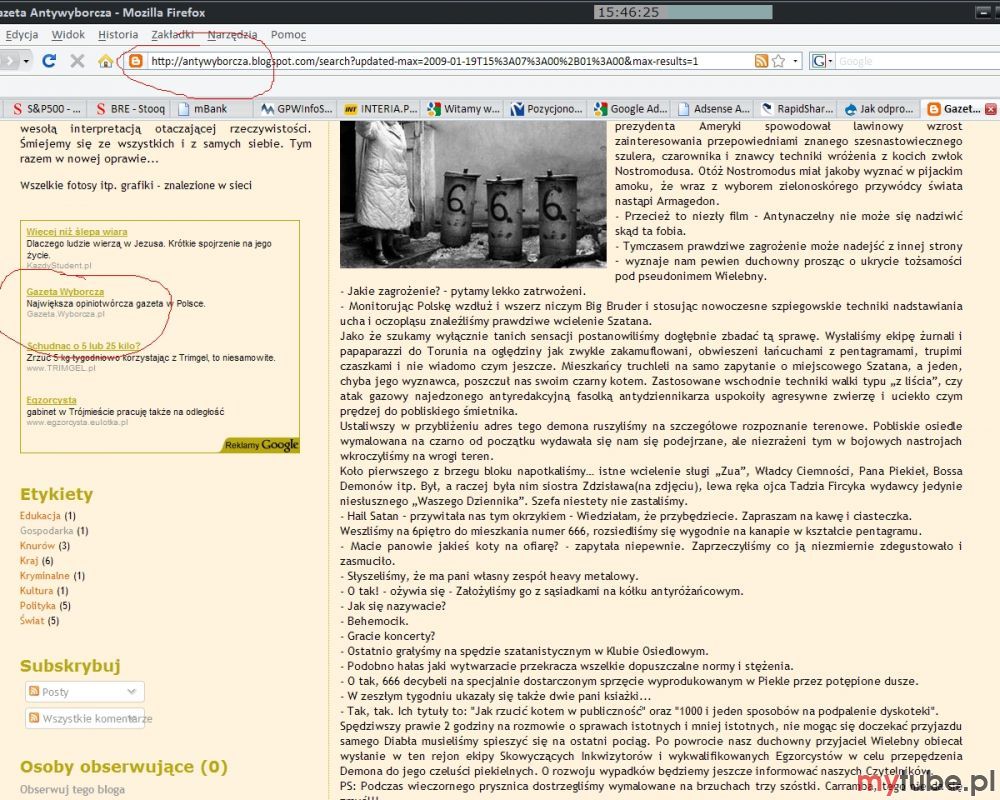Click the RSS feed icon in address bar
This screenshot has height=800, width=1000.
coord(761,61)
